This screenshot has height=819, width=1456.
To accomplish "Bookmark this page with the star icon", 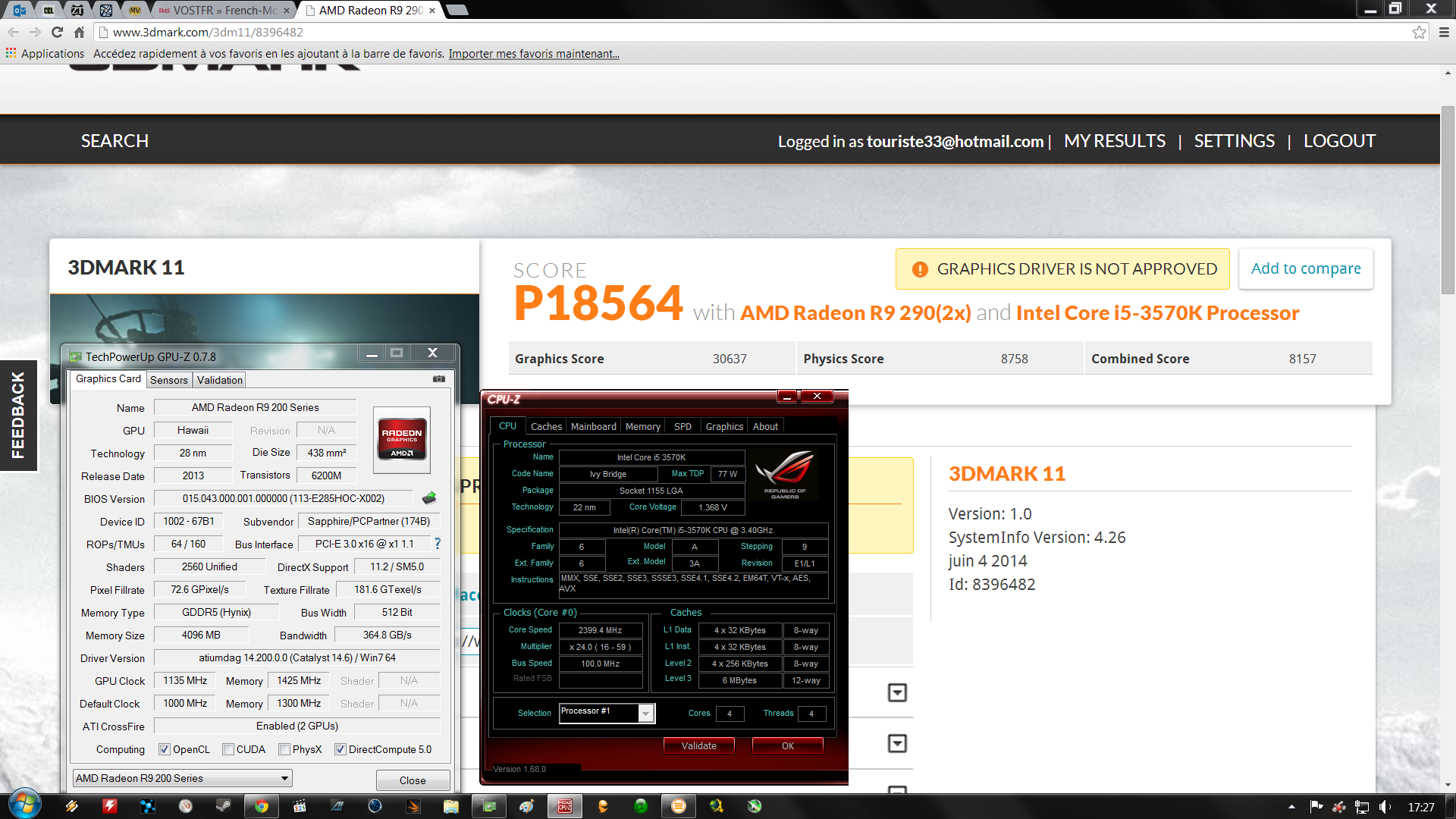I will (x=1419, y=32).
